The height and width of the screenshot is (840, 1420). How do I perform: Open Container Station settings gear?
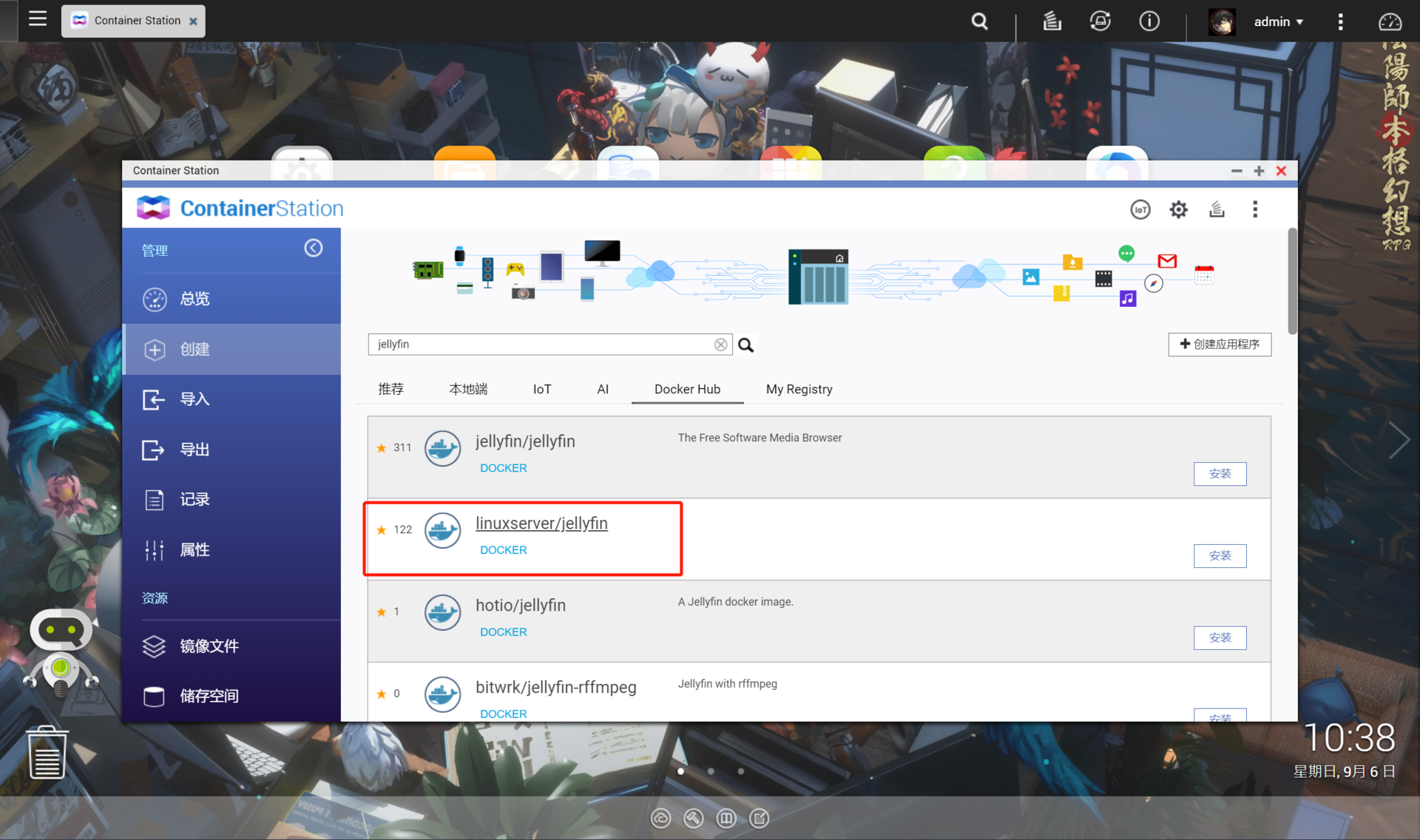click(x=1178, y=210)
